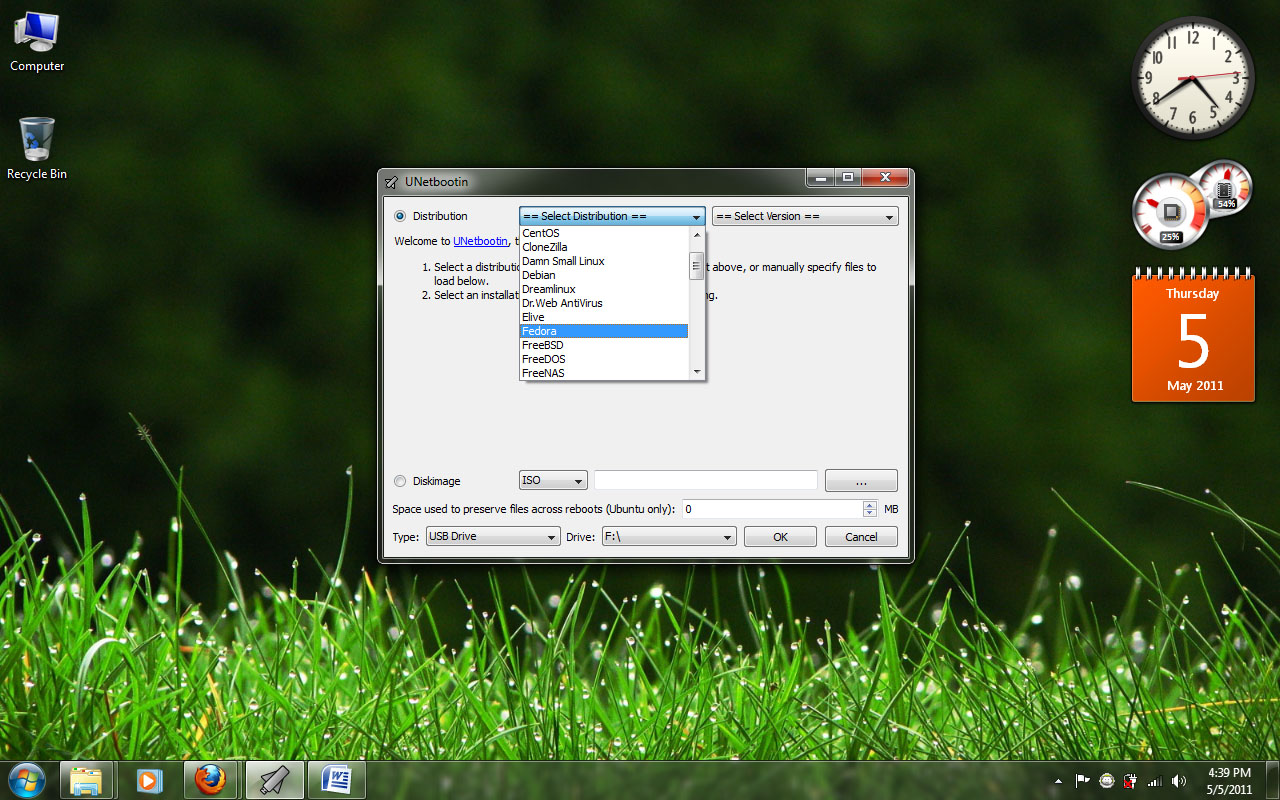This screenshot has height=800, width=1280.
Task: Choose Dreamlinux from the distribution list
Action: point(604,289)
